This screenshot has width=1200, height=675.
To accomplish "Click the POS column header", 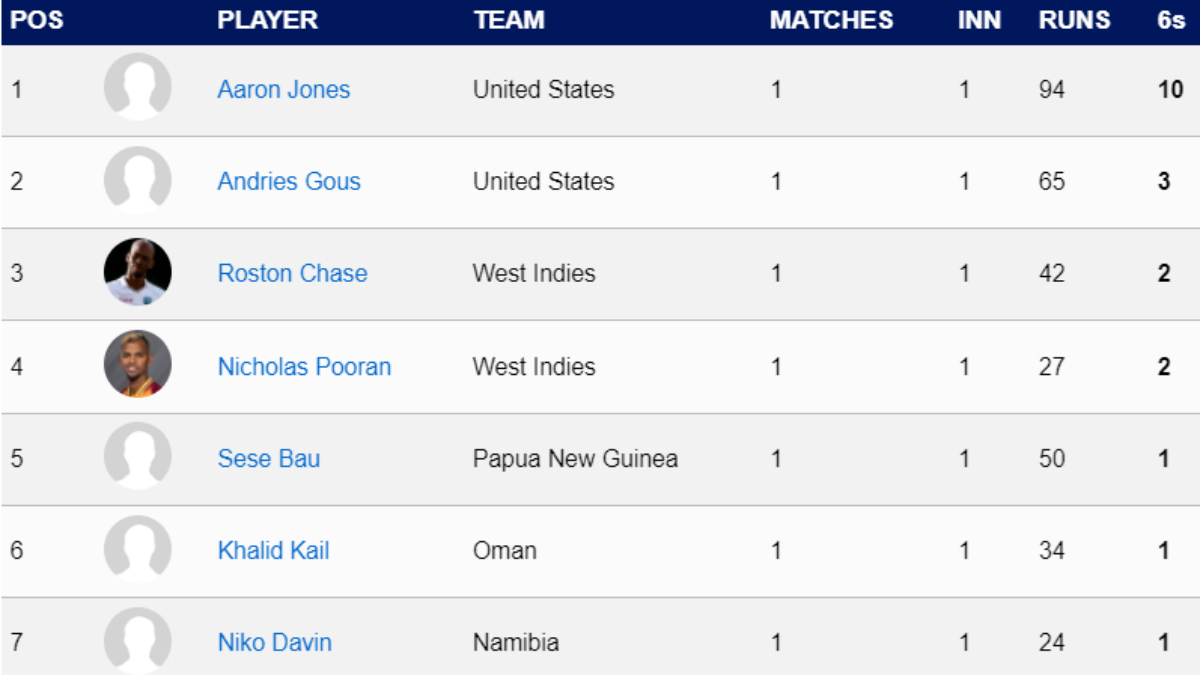I will [x=37, y=20].
